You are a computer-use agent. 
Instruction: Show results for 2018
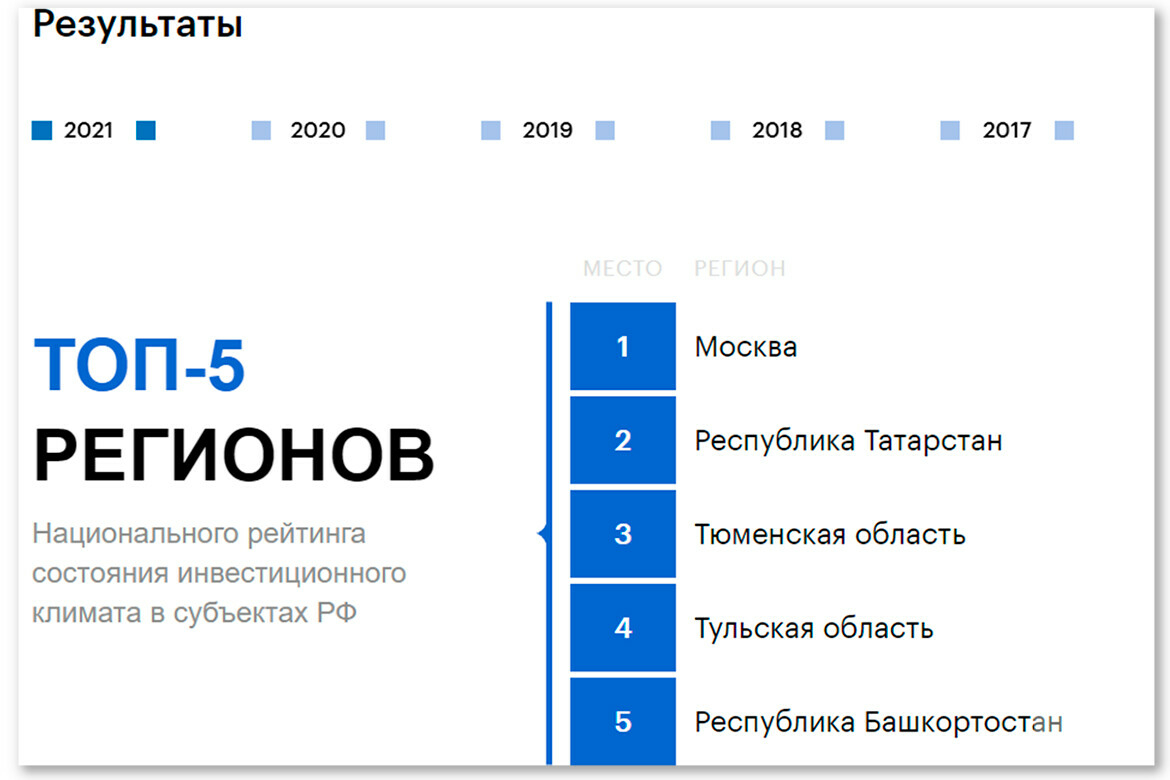[x=777, y=130]
